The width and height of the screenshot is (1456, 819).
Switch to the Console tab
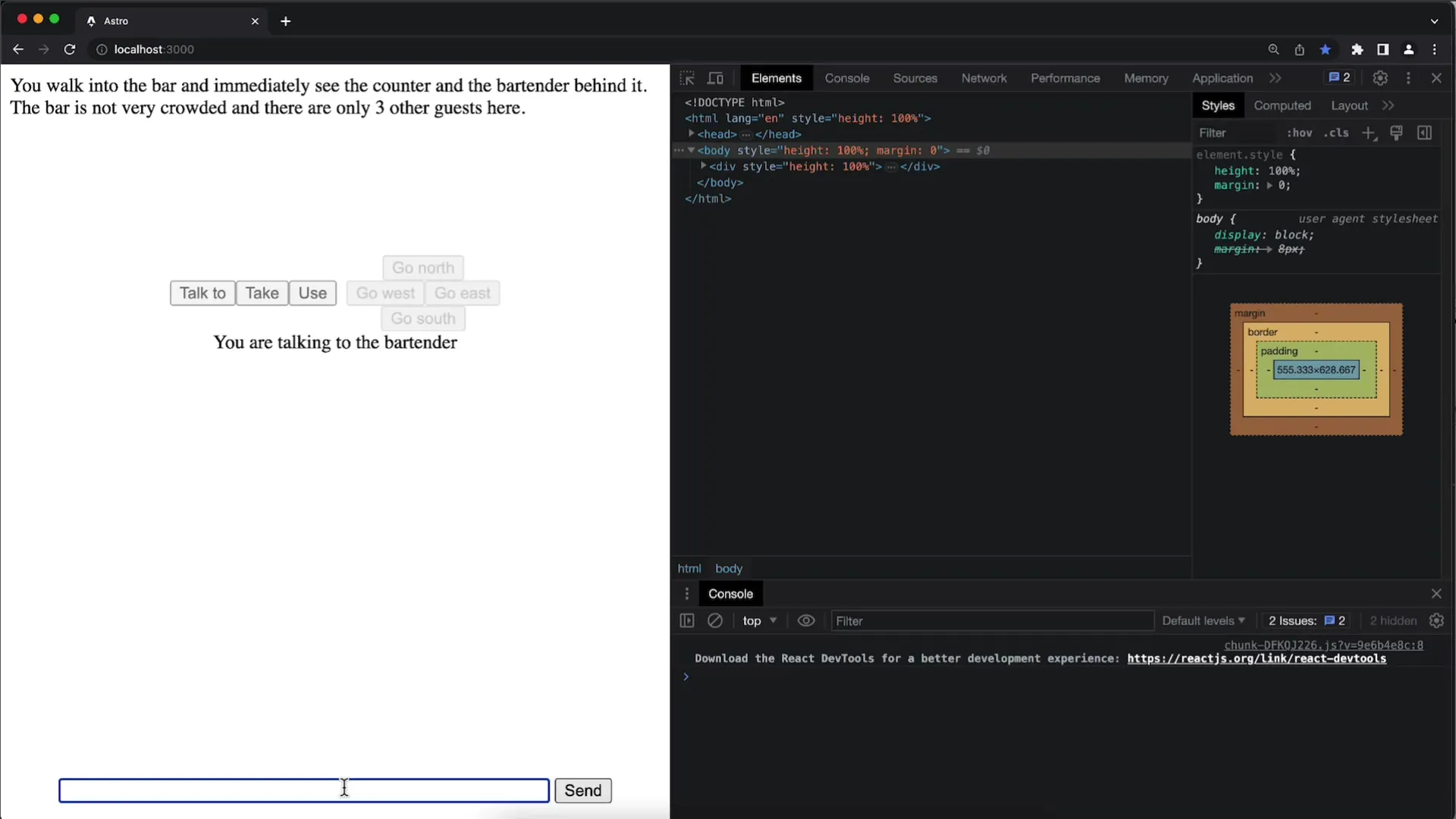[846, 78]
